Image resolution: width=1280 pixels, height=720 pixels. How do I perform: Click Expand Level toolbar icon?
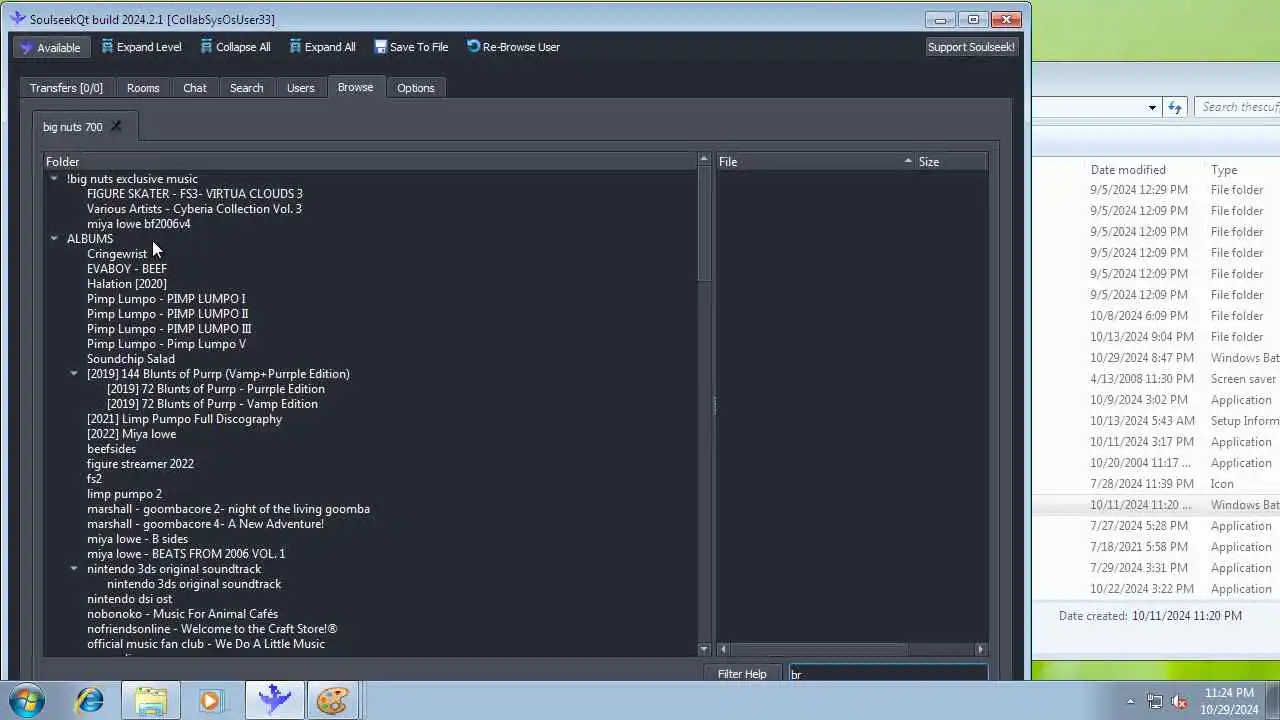(x=107, y=47)
